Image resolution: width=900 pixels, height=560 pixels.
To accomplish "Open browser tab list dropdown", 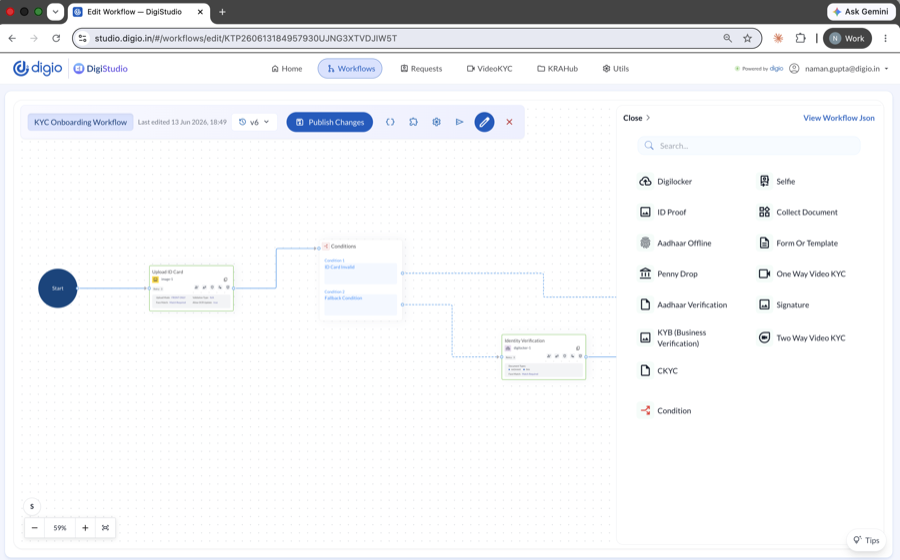I will pyautogui.click(x=55, y=11).
